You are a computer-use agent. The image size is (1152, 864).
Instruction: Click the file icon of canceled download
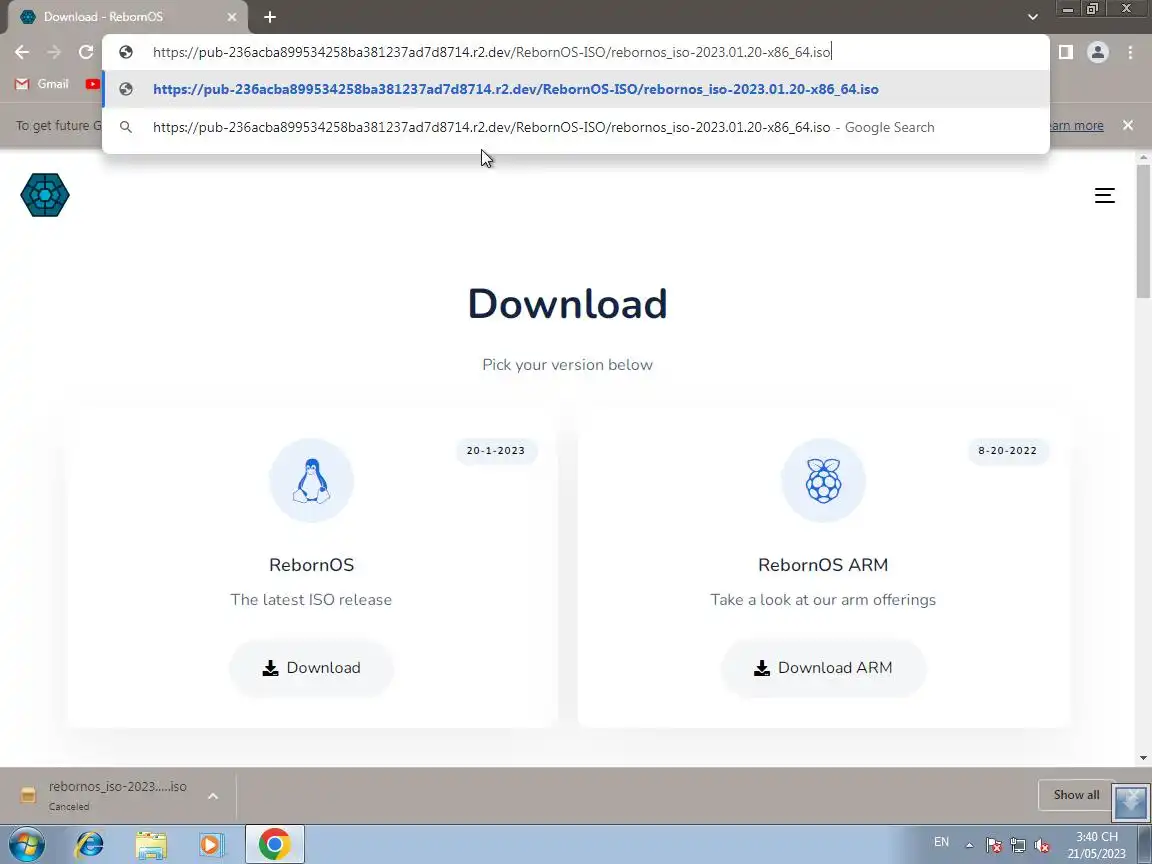[x=28, y=795]
